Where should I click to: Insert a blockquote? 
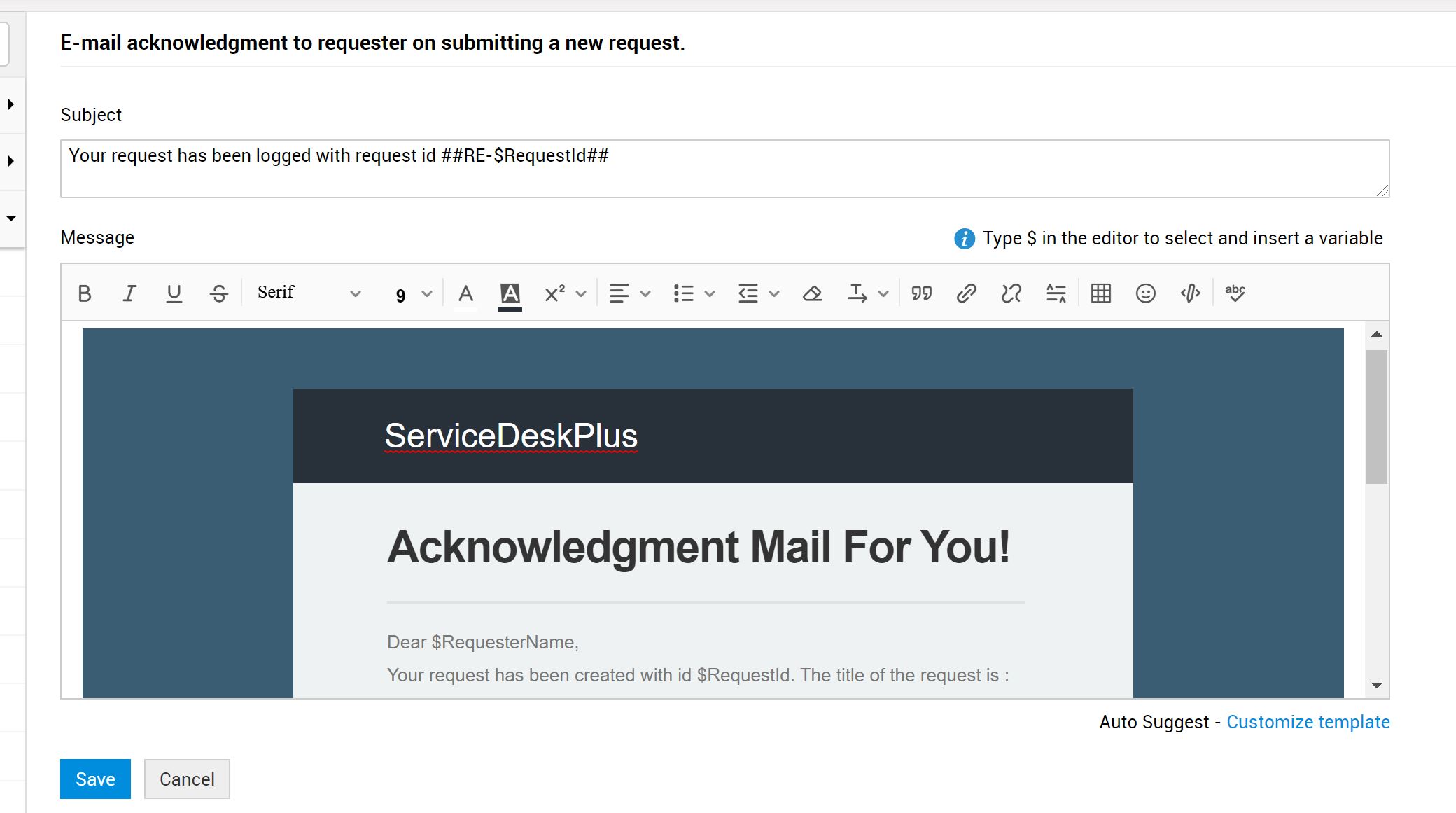click(921, 293)
